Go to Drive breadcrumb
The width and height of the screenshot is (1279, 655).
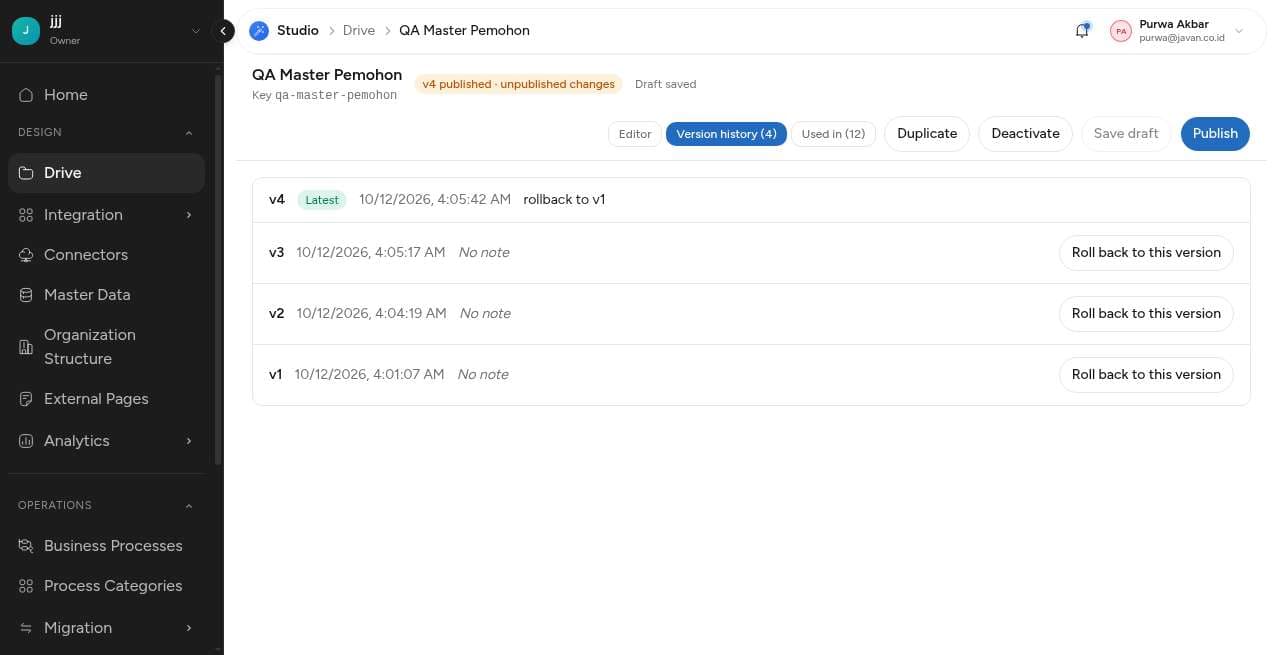coord(359,31)
